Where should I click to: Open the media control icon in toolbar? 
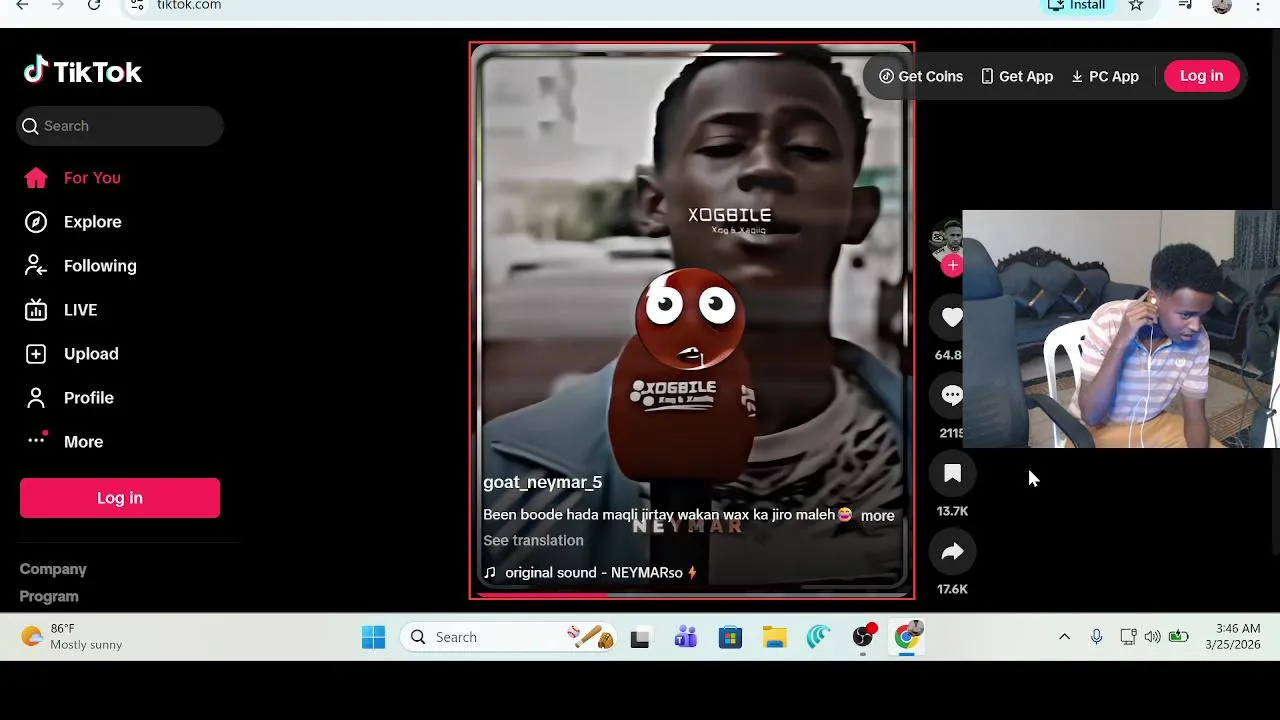[1185, 5]
